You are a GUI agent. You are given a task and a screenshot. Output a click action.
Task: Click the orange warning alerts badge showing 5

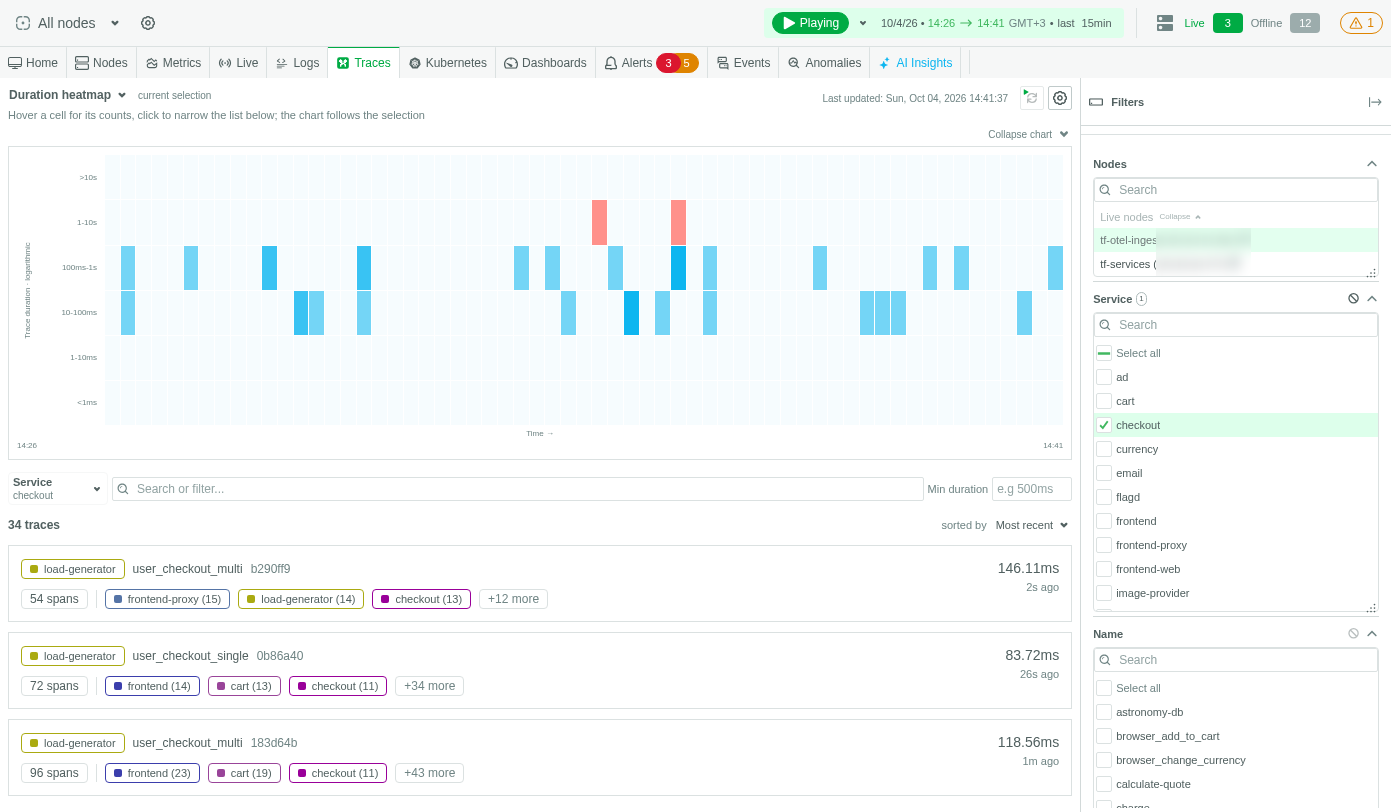coord(687,63)
